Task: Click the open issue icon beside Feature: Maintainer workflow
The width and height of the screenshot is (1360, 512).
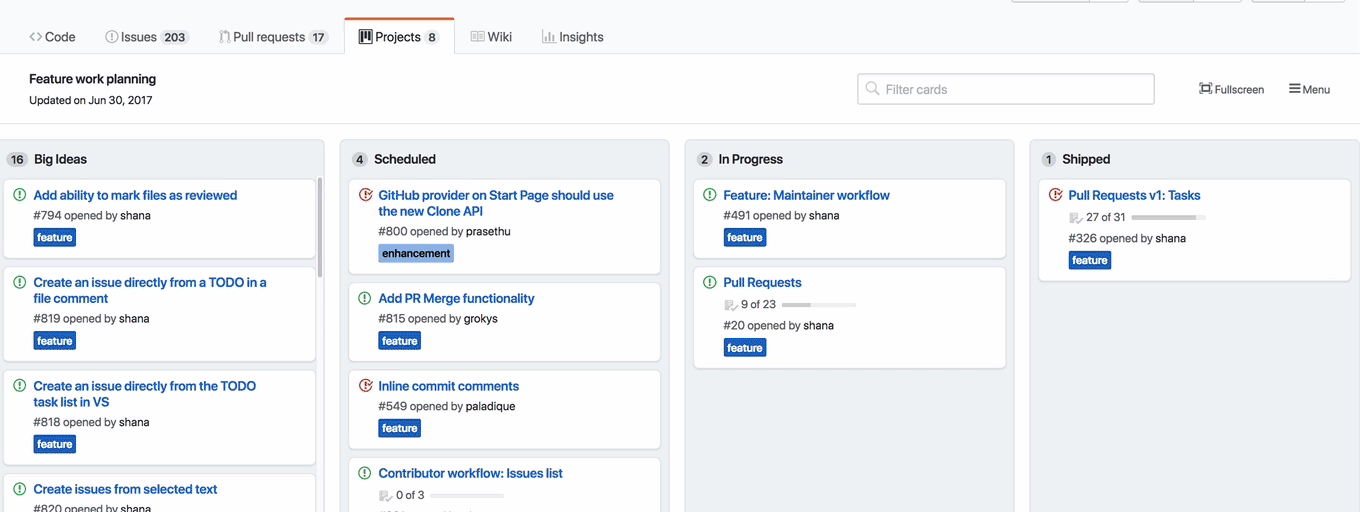Action: (710, 196)
